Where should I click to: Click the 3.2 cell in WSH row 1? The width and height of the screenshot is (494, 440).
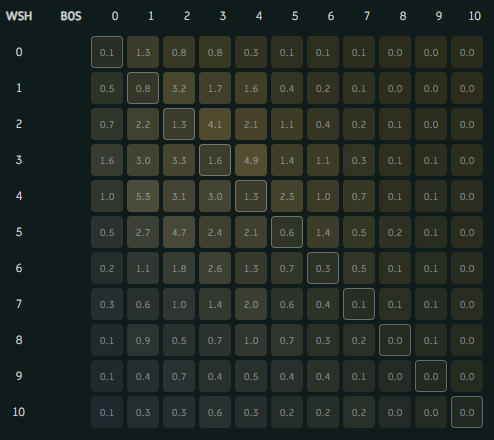[179, 88]
